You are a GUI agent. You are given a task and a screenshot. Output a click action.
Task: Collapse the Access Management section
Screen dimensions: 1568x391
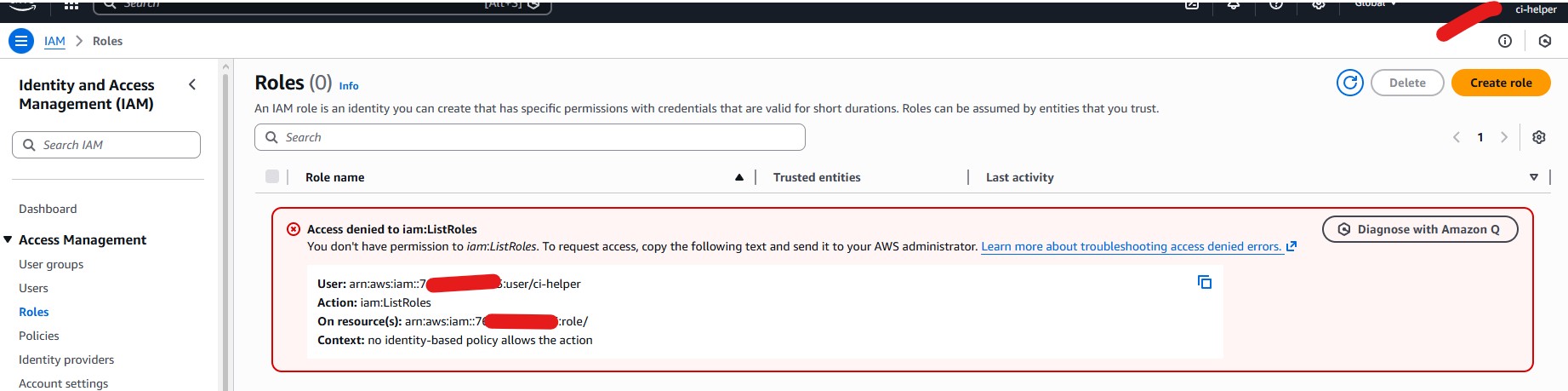click(9, 240)
